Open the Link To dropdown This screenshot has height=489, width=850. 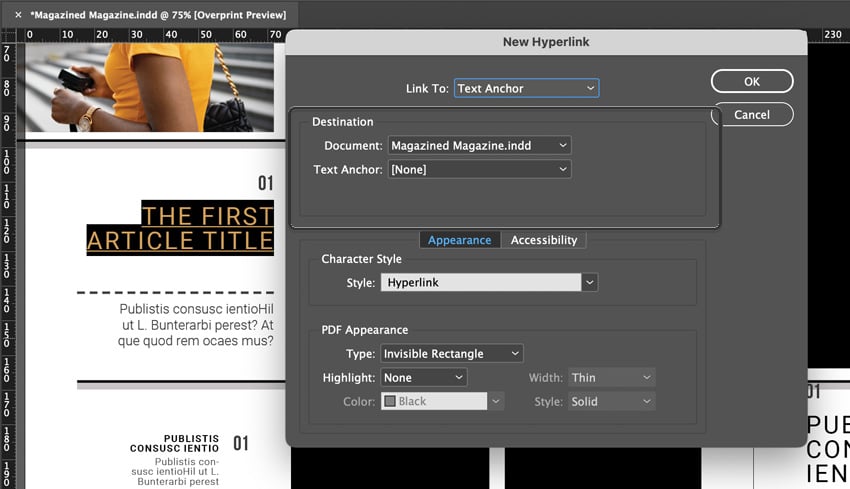(526, 88)
